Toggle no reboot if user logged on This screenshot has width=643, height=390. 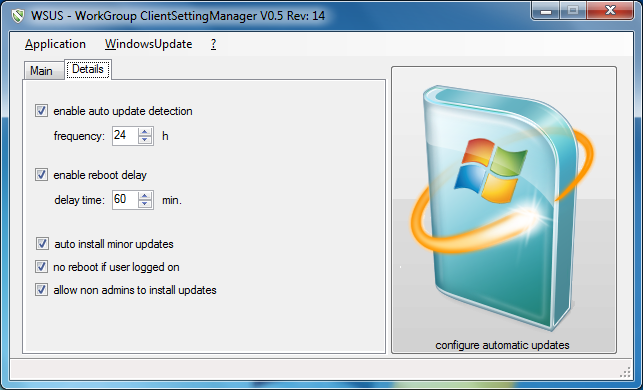coord(41,267)
